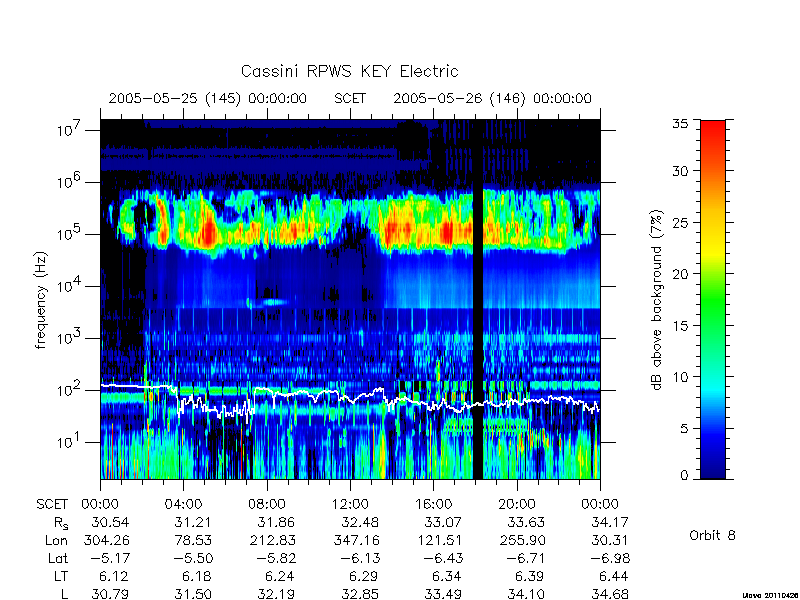The width and height of the screenshot is (800, 600).
Task: Click the 'frequency (Hz)' axis label
Action: click(x=41, y=300)
